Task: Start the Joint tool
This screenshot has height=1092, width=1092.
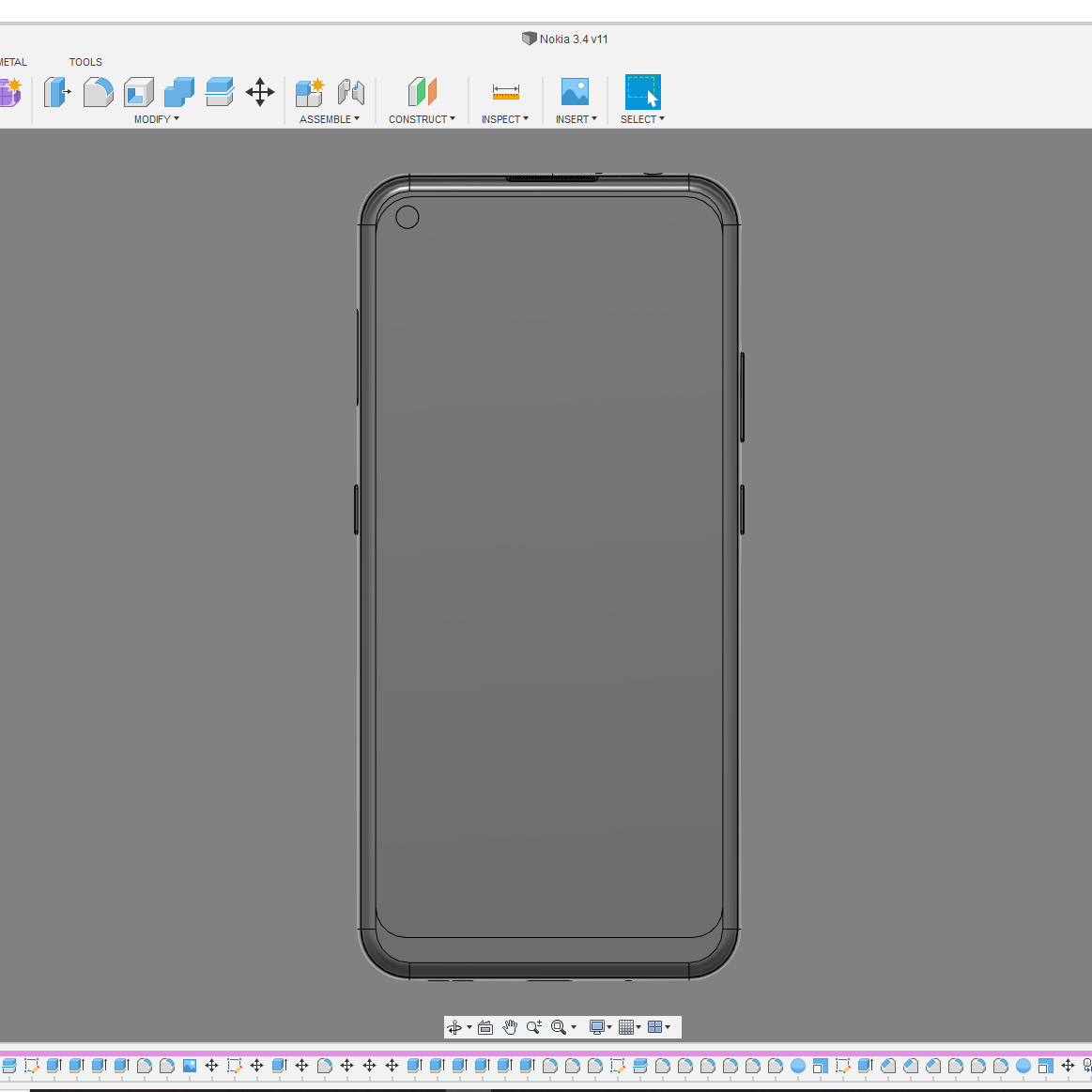Action: (350, 92)
